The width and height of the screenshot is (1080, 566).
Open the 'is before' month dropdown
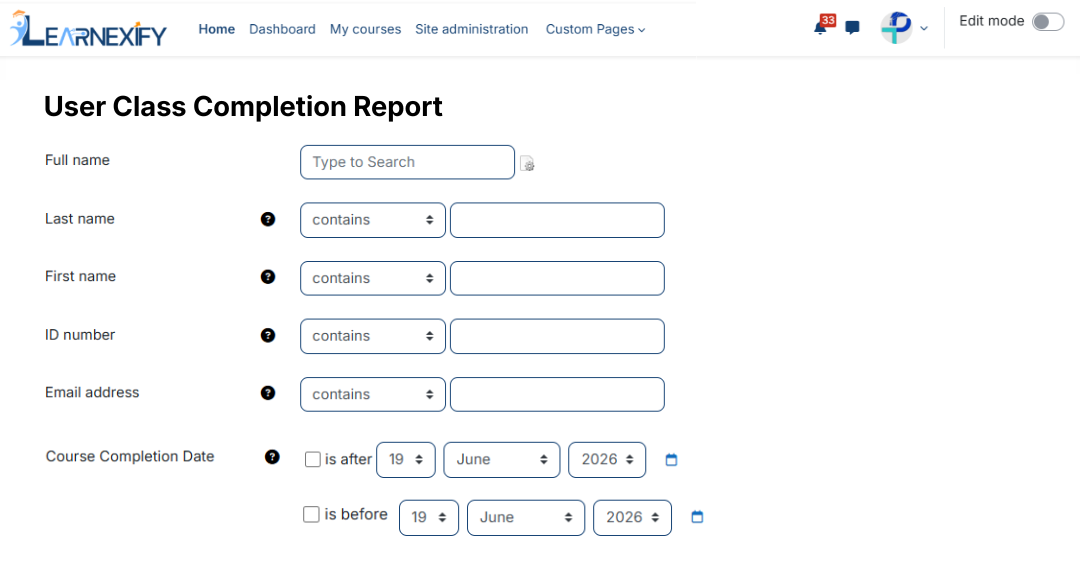point(526,518)
